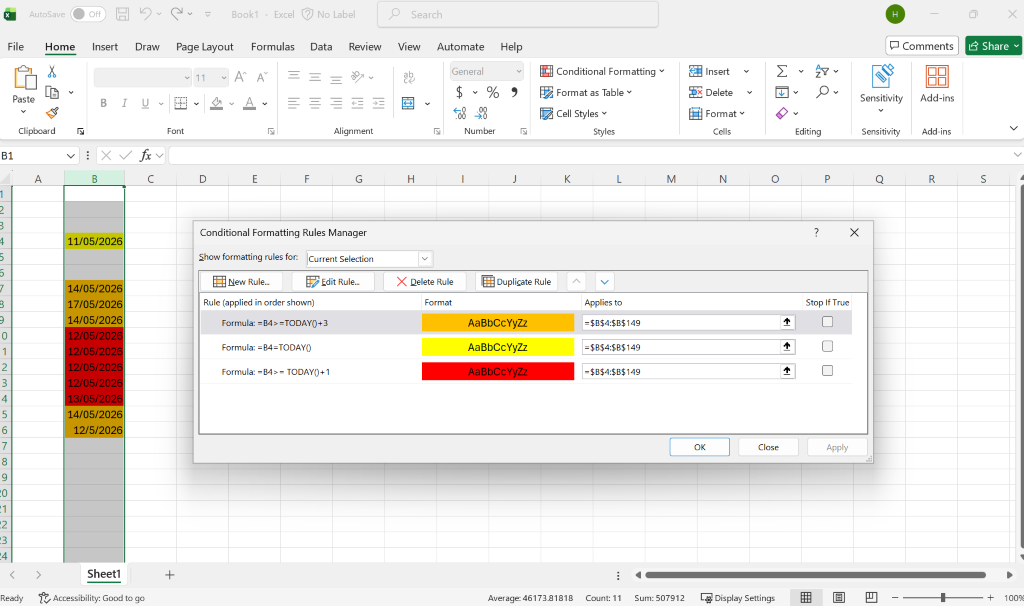Click range selector icon for =B4=TODAY() rule

click(787, 347)
